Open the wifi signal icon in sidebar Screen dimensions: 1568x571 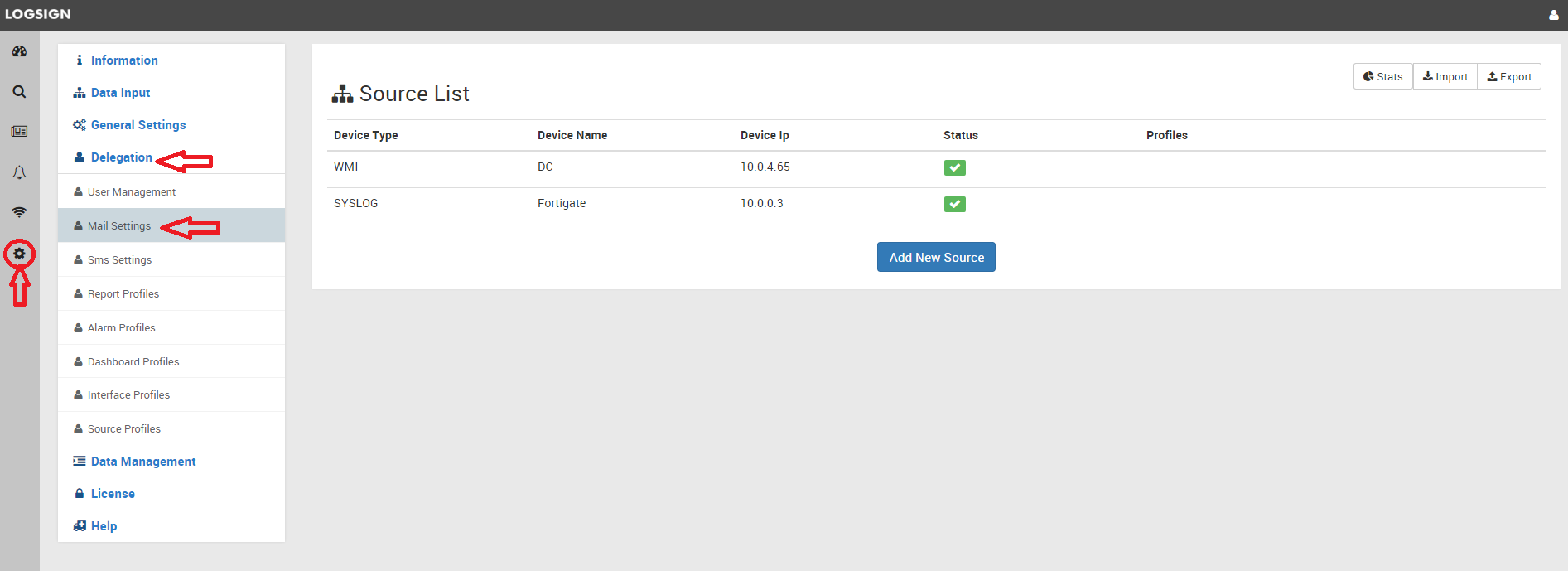(19, 212)
